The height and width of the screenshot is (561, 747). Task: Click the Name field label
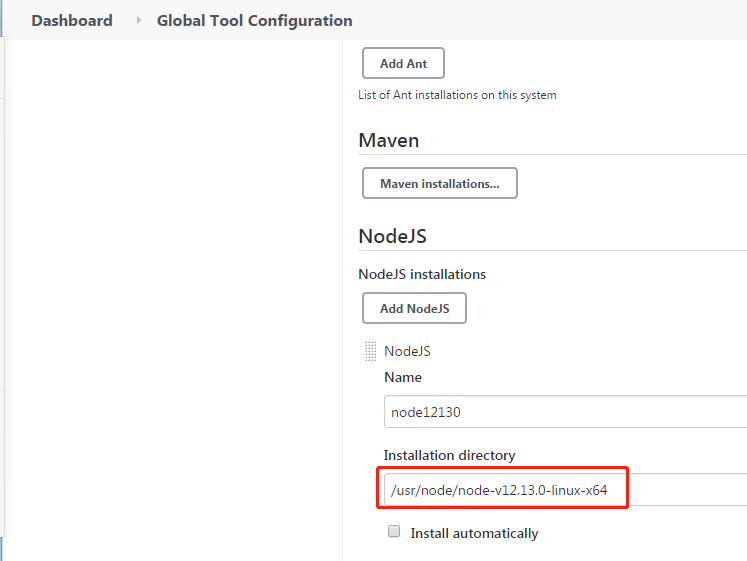403,377
